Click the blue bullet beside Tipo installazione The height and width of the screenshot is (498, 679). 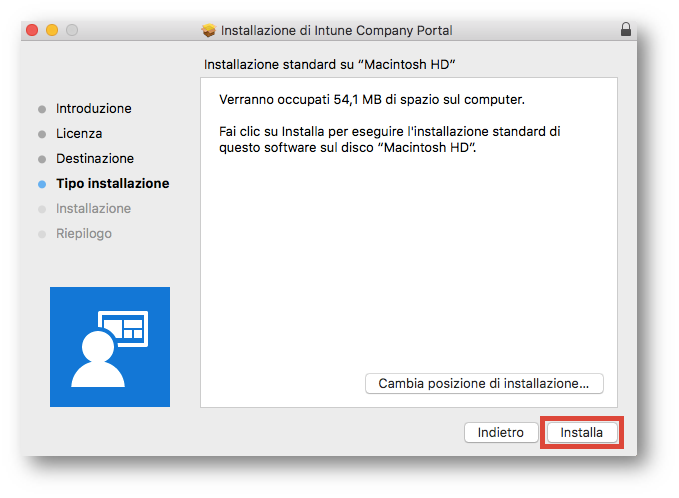click(42, 184)
